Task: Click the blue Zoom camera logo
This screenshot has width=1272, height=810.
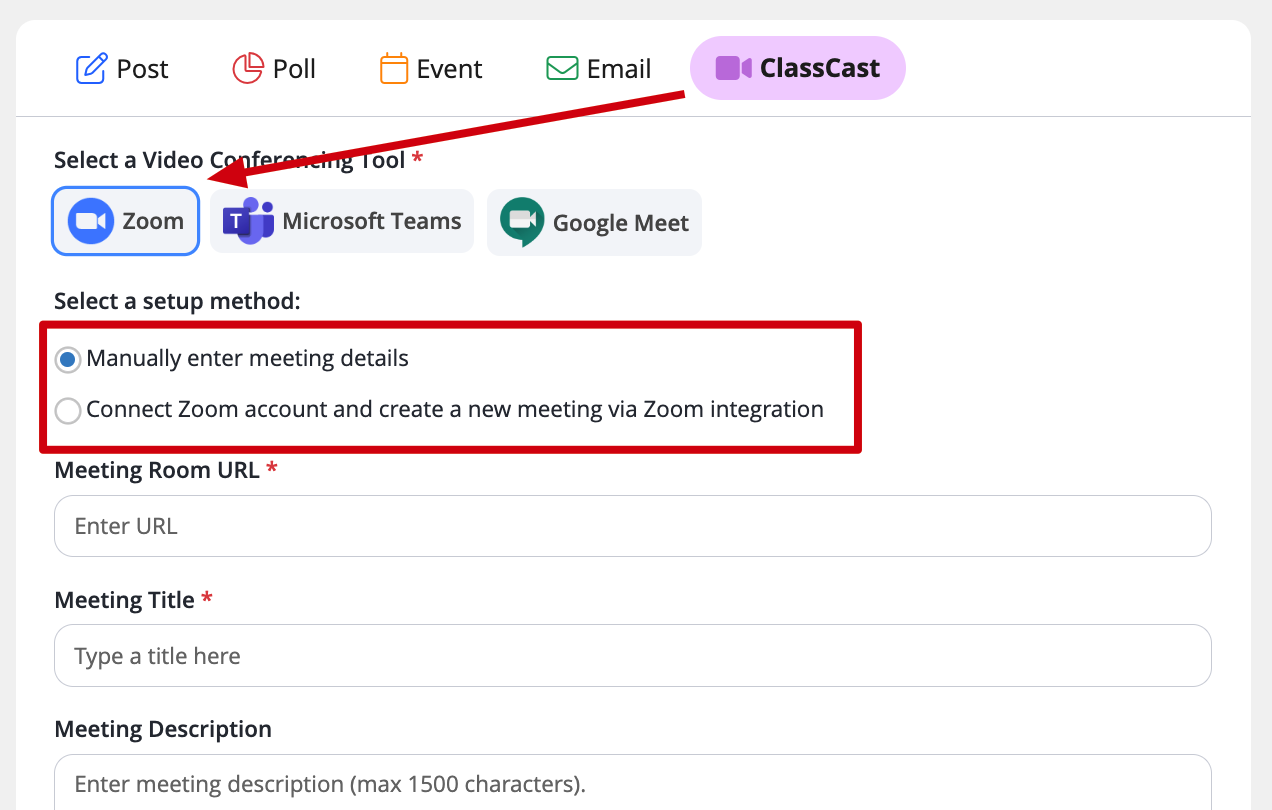Action: tap(91, 221)
